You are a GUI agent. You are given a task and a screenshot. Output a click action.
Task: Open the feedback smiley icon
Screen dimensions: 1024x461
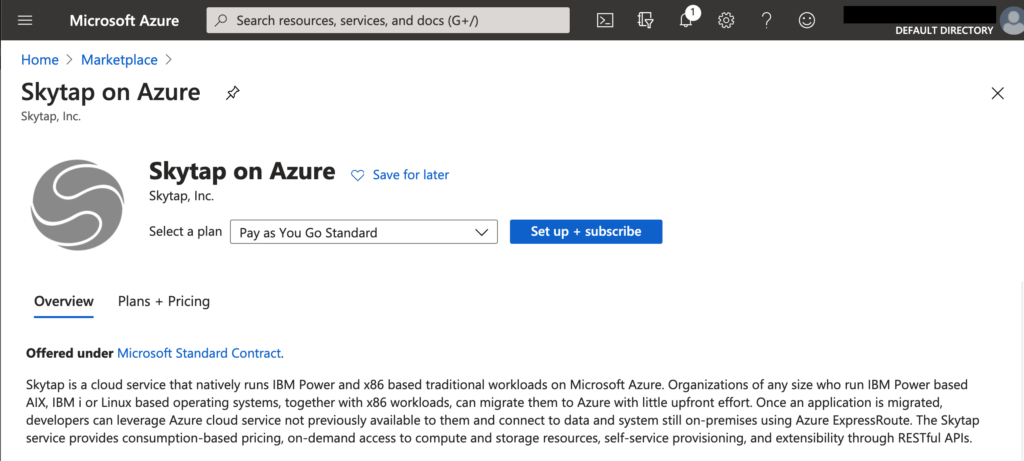[x=807, y=20]
